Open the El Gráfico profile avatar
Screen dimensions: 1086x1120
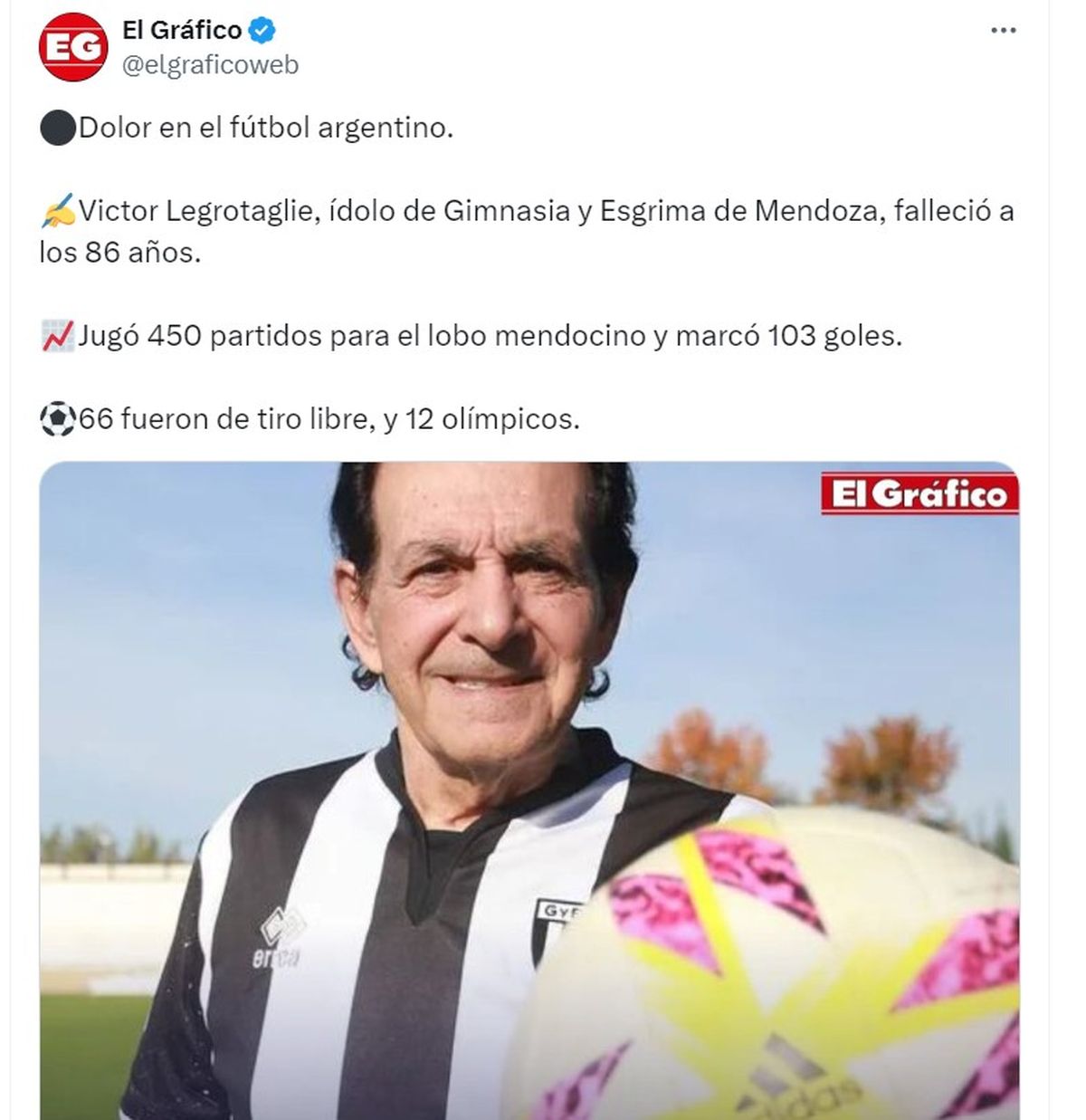[x=73, y=47]
